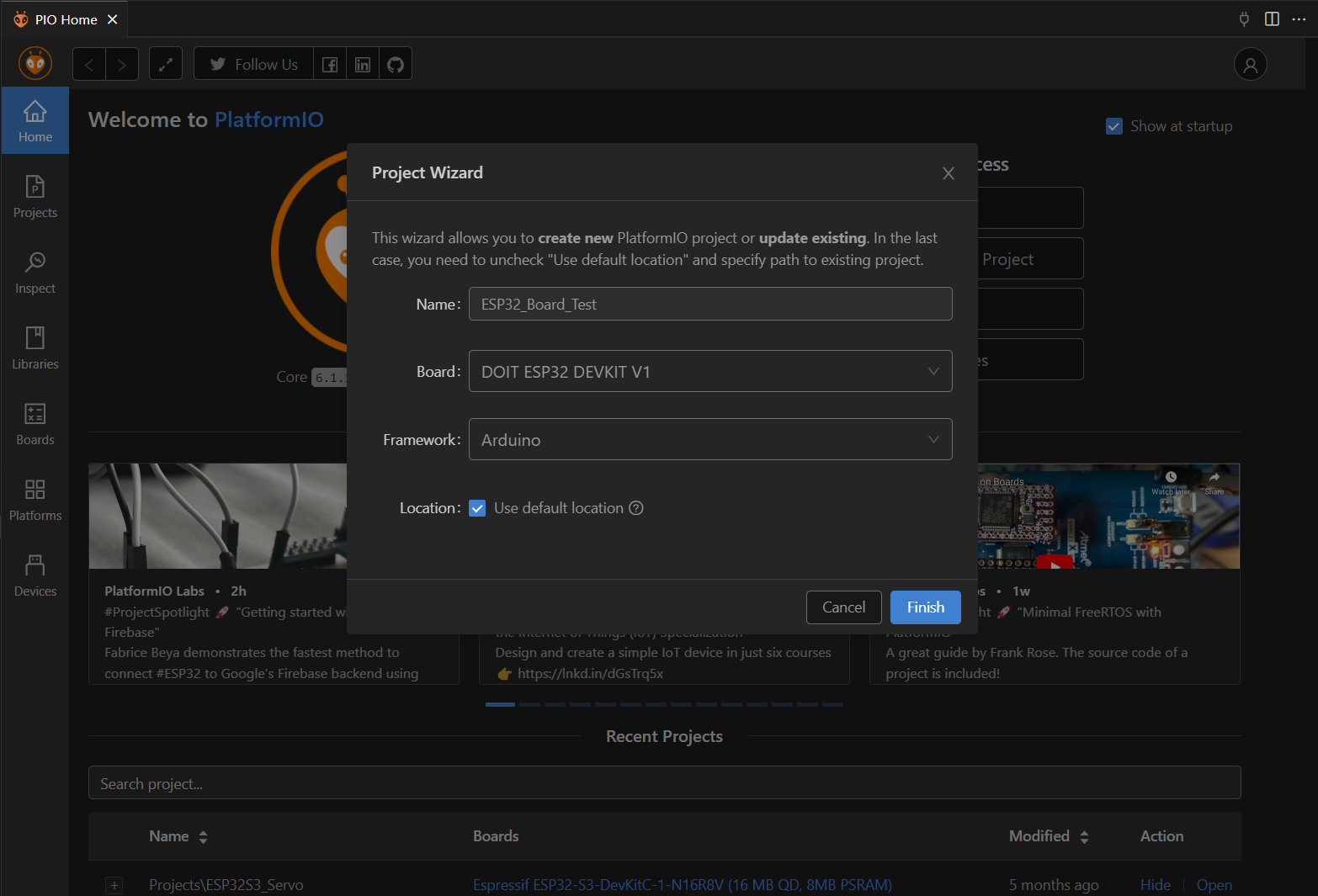
Task: Click the Search project input field
Action: [665, 782]
